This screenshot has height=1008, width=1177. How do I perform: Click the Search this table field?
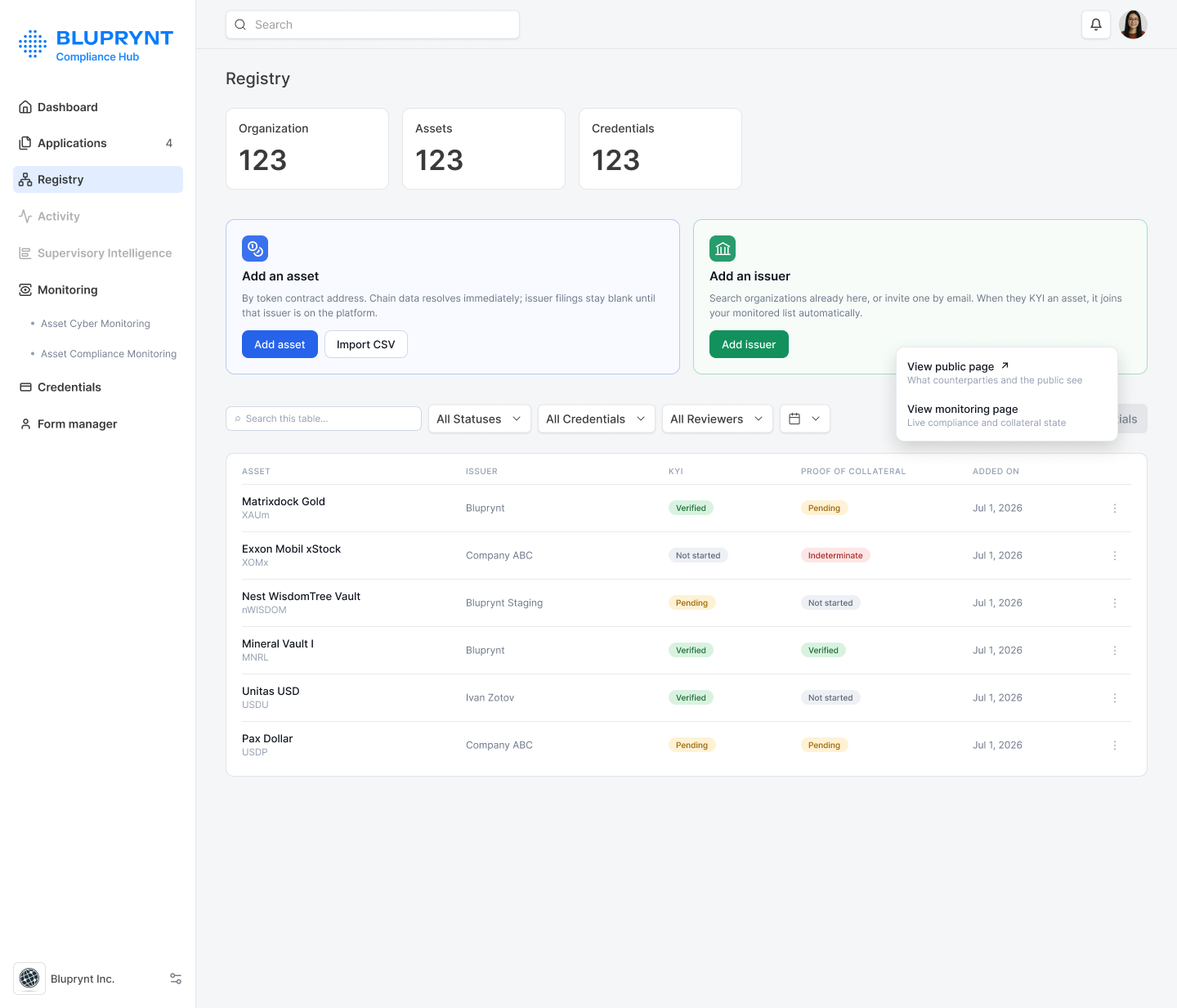324,419
